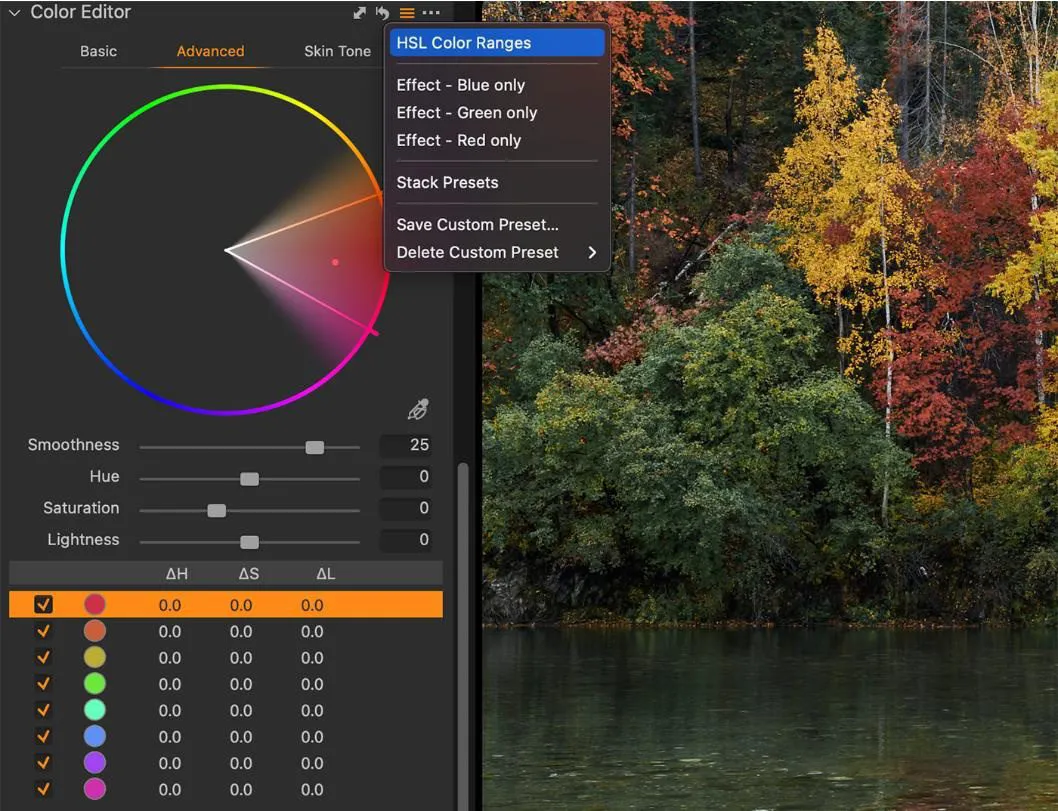Select the red color swatch row
The image size is (1058, 811).
point(226,605)
